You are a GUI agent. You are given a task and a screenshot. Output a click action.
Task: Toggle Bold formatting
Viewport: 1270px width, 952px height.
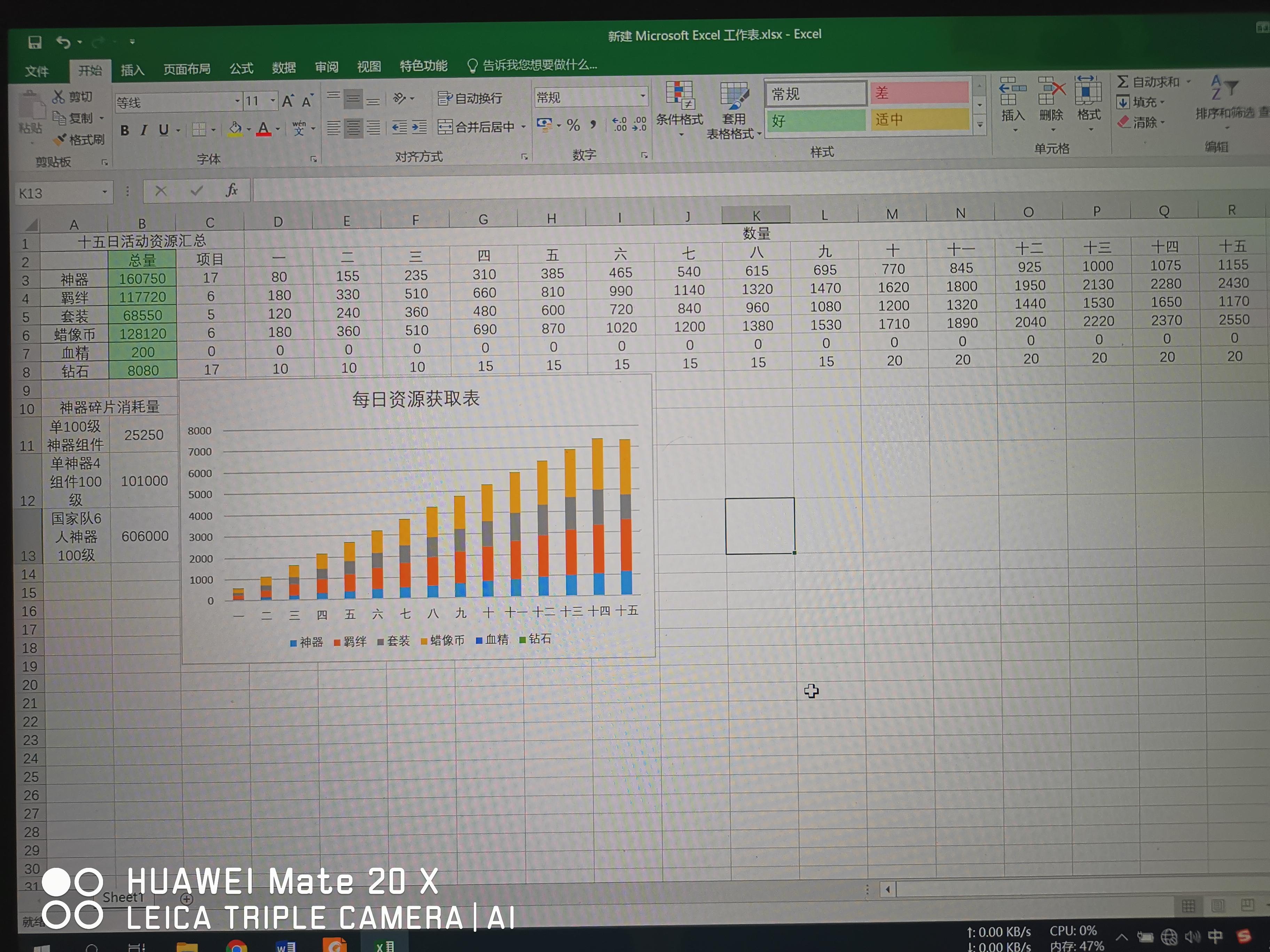click(x=125, y=130)
